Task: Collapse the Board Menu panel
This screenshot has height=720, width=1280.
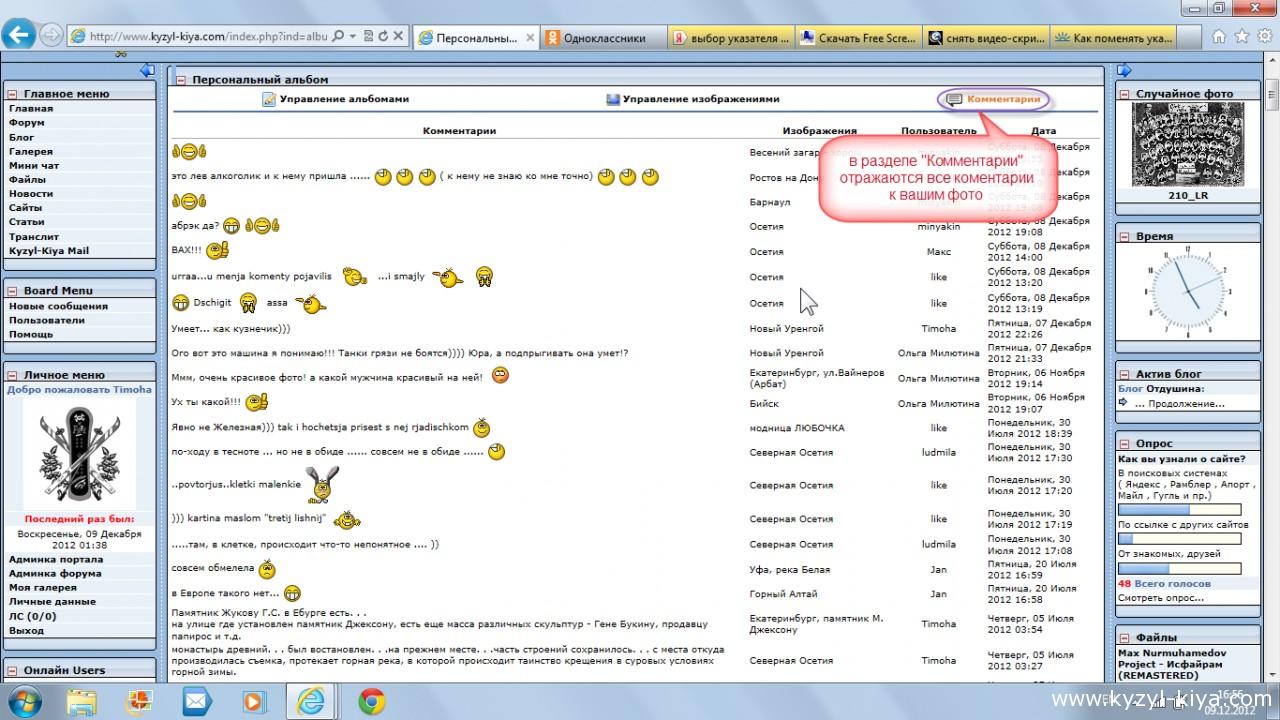Action: [11, 291]
